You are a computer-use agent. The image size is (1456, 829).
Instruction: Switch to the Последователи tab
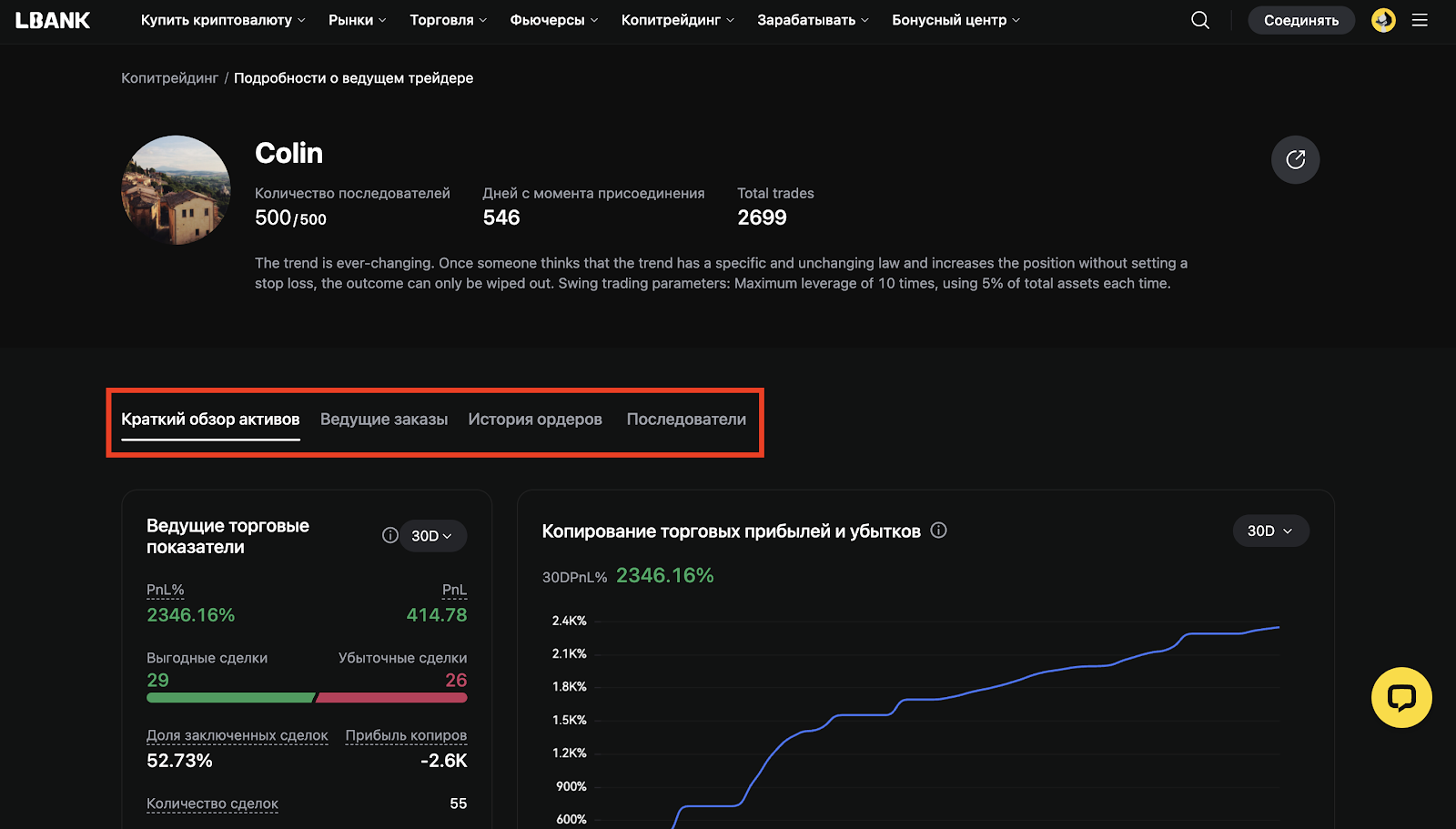(686, 420)
